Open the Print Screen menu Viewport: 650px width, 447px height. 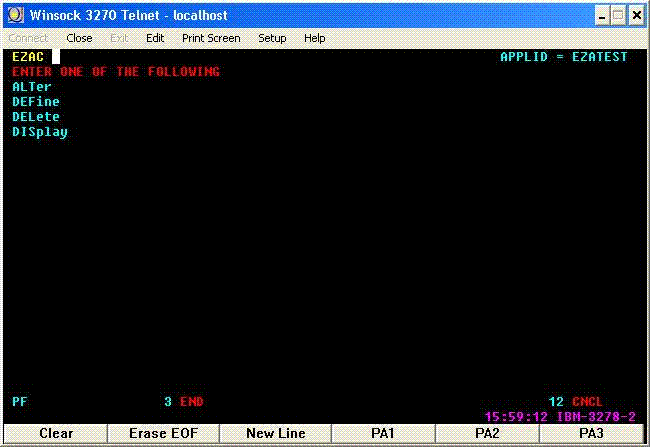(x=211, y=38)
